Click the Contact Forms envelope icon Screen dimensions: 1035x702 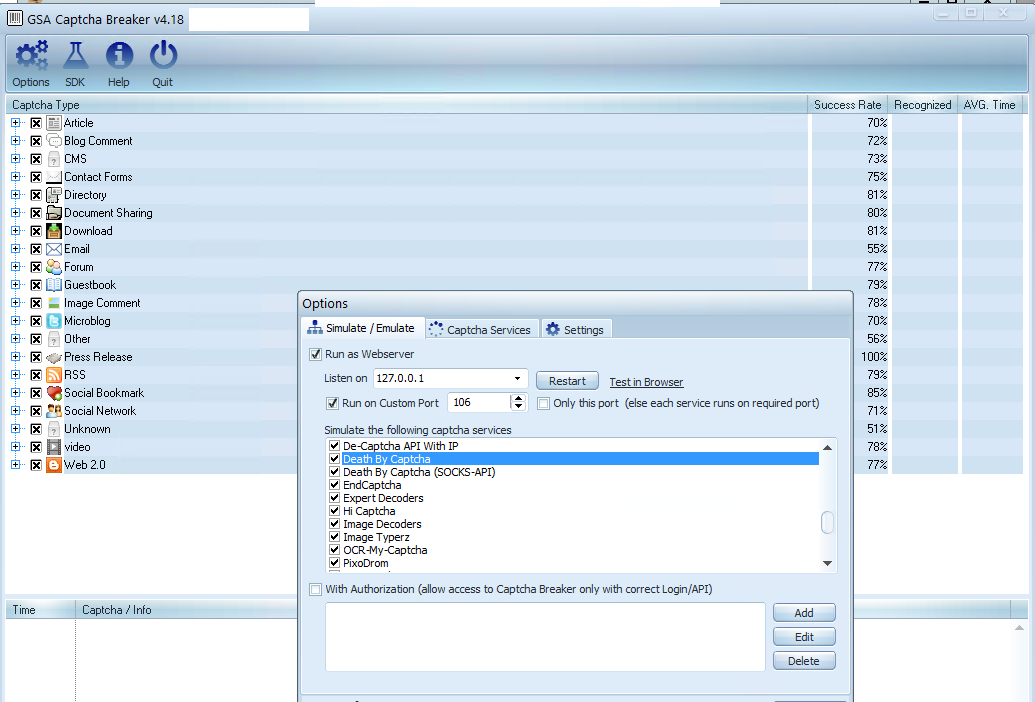(x=54, y=177)
